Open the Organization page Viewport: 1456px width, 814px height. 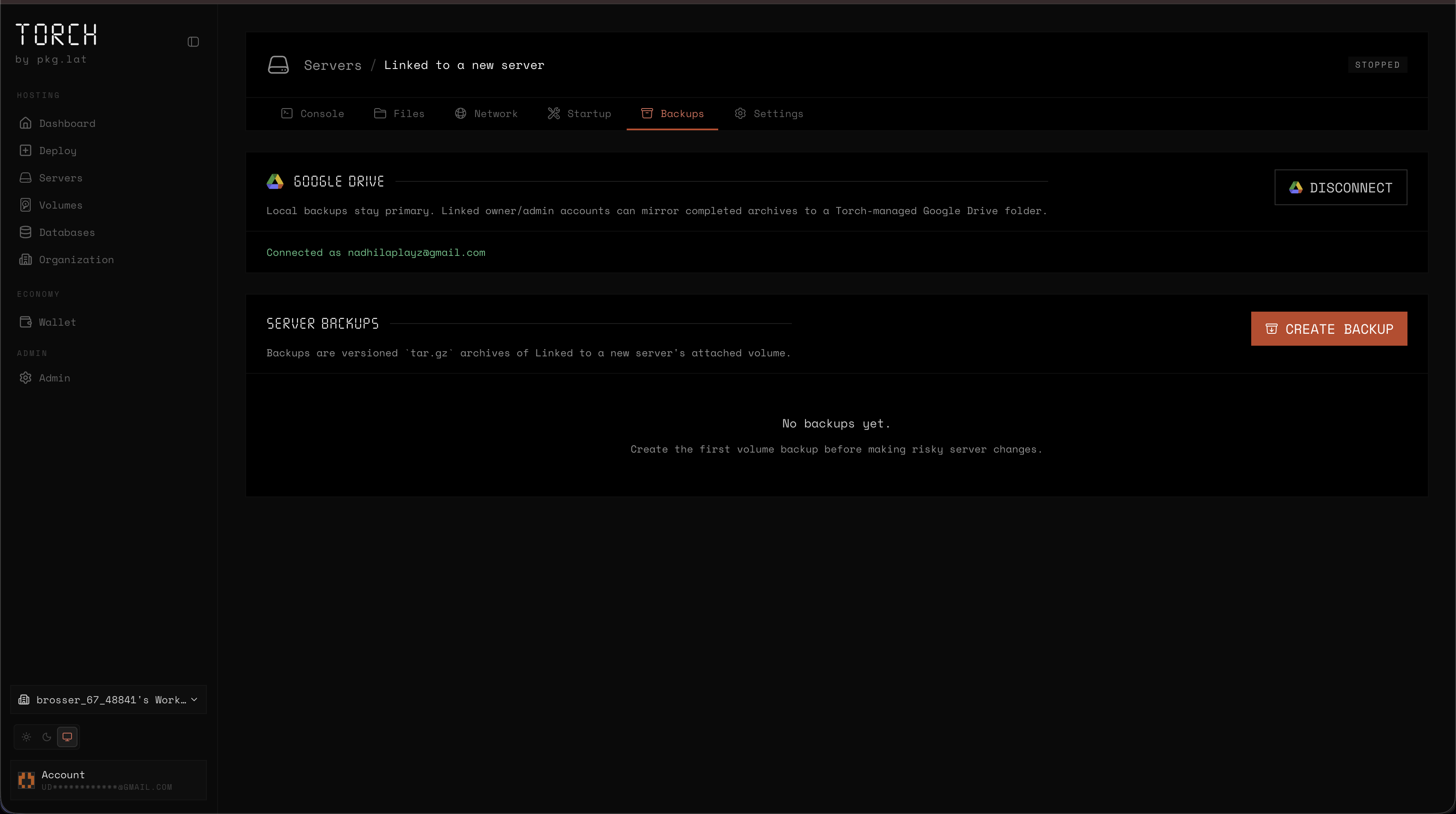tap(76, 259)
